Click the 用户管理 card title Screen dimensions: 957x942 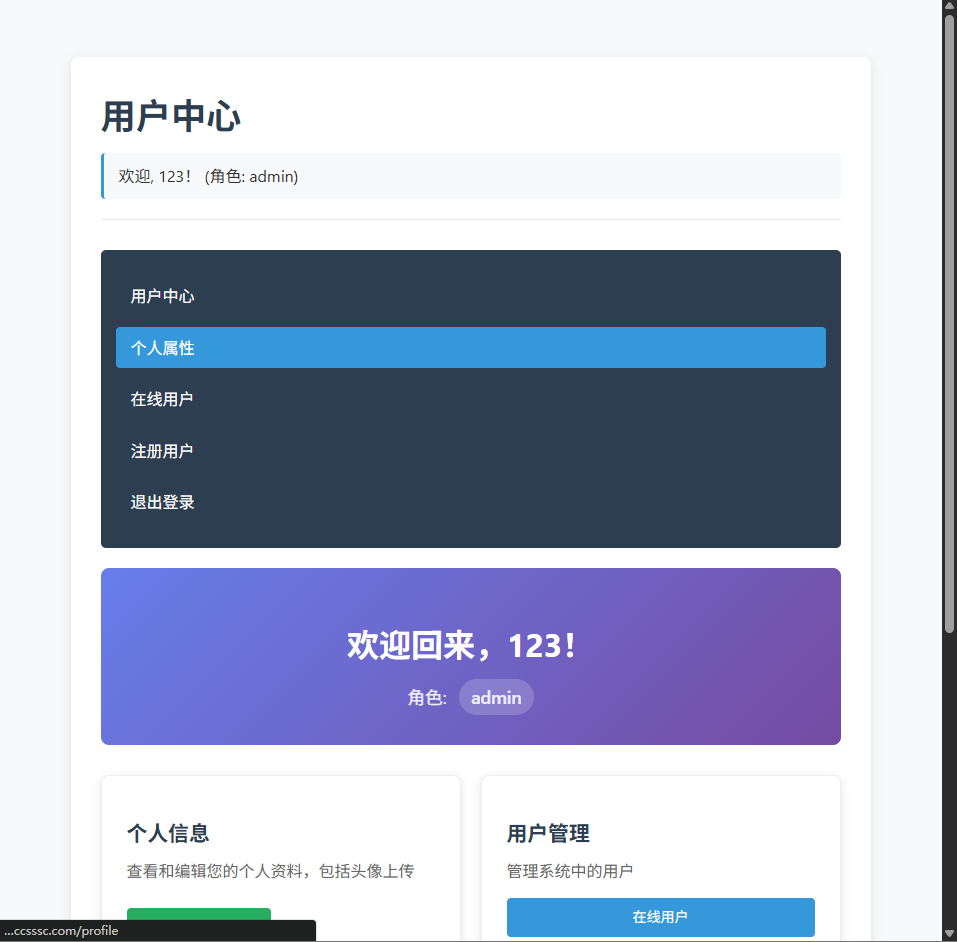(x=548, y=834)
